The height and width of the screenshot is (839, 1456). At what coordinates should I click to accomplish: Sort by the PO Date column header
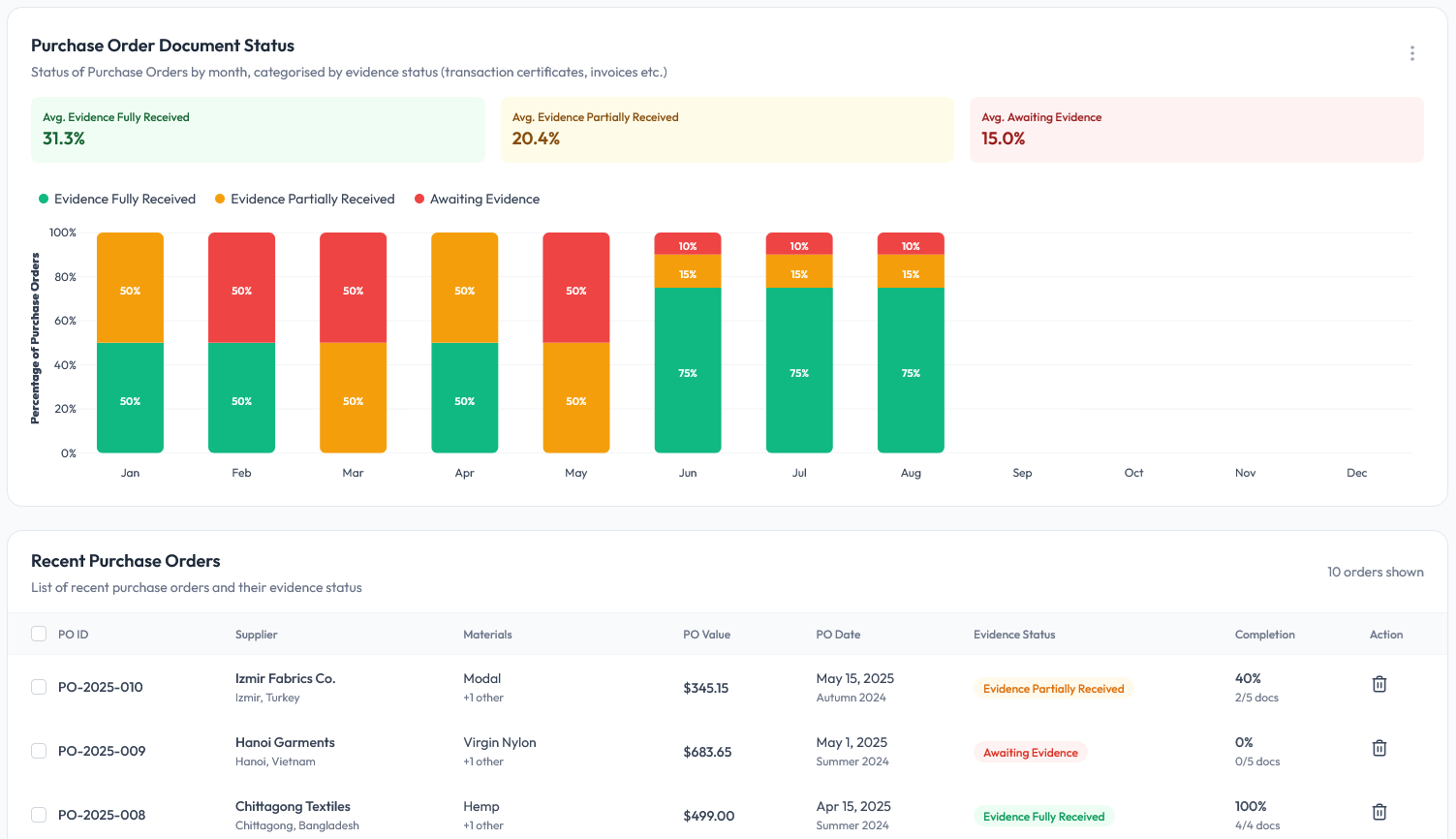point(838,635)
